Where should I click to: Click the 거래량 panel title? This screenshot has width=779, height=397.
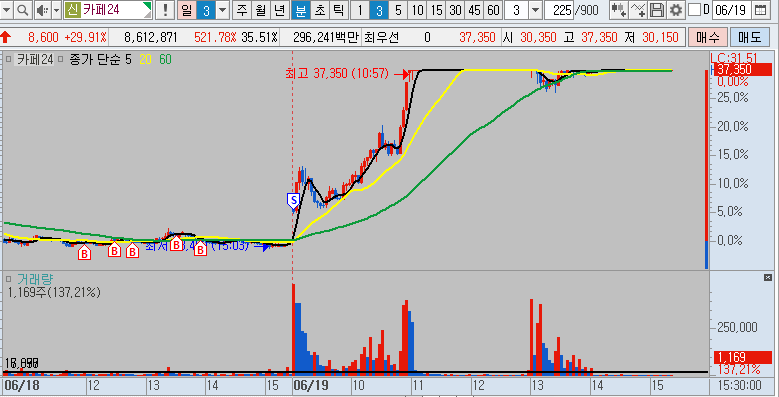pos(35,279)
